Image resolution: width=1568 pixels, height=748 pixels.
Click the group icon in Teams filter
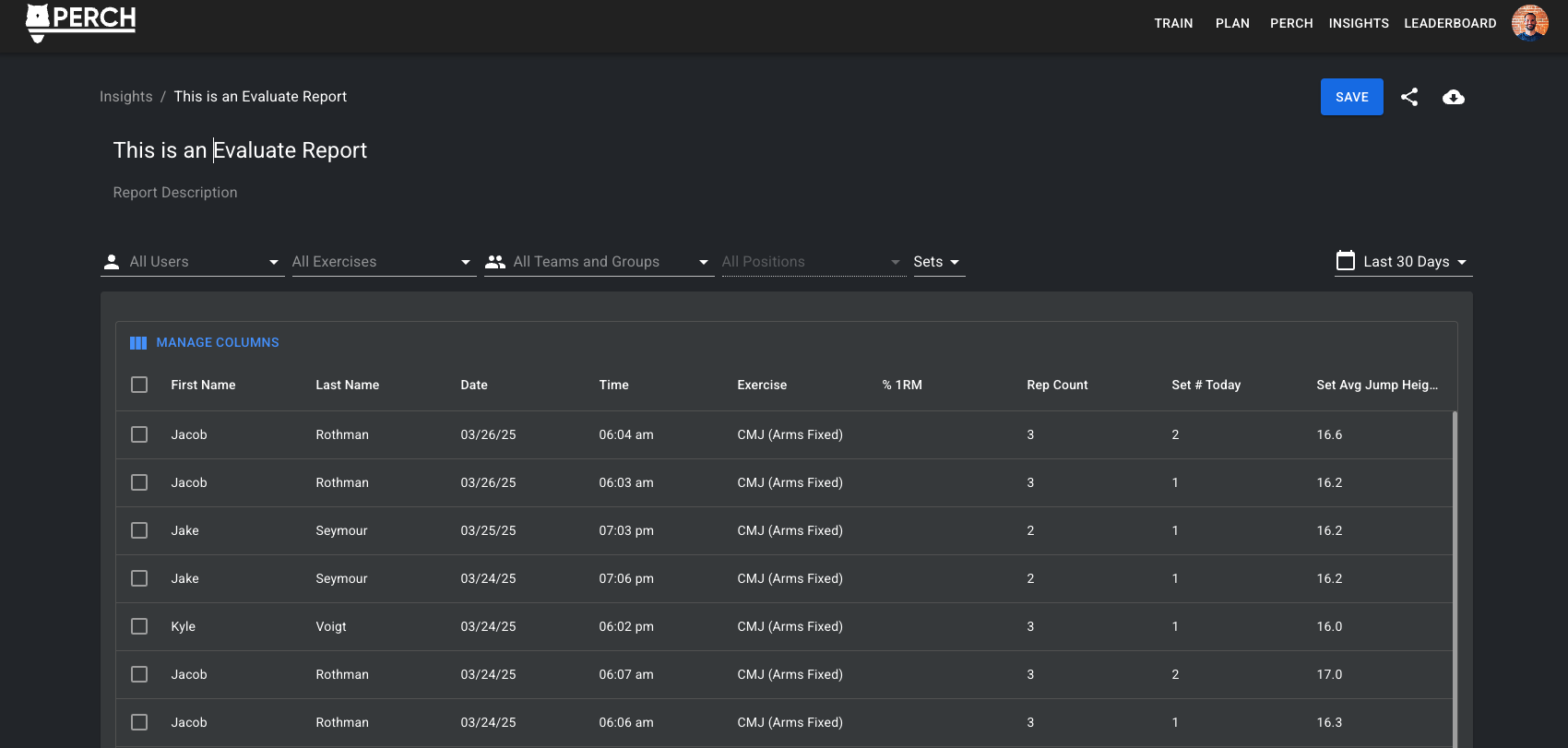[x=495, y=262]
